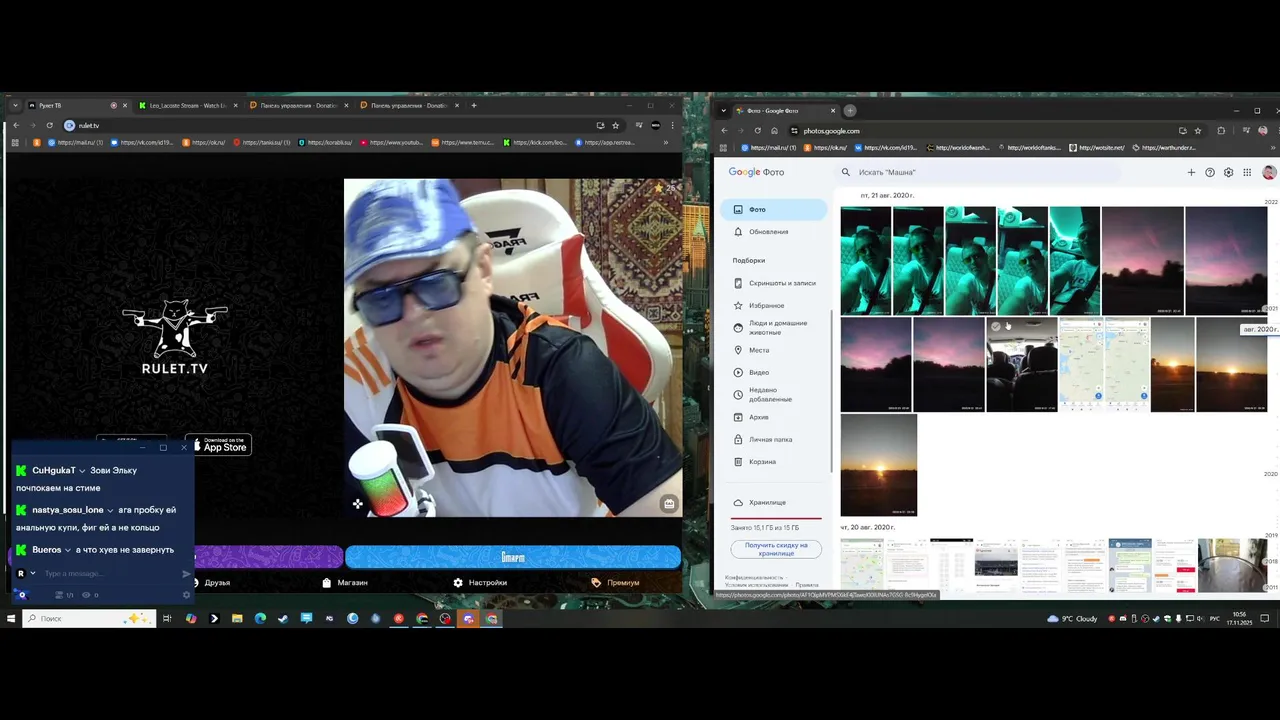
Task: Expand the tab search arrow in the Photos window
Action: click(x=722, y=110)
